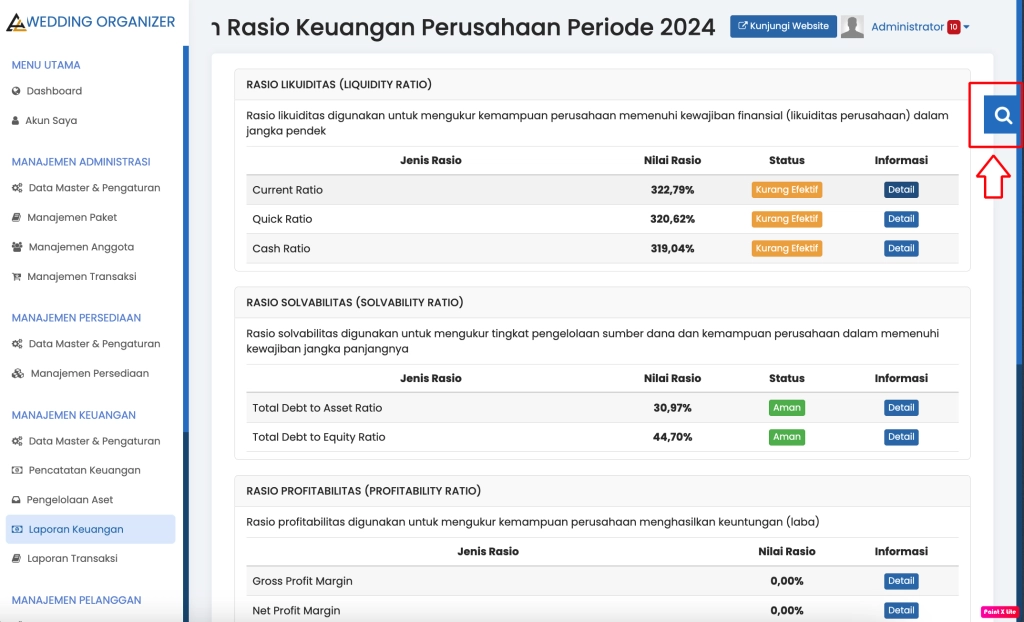Click the sidebar vertical scrollbar
This screenshot has width=1024, height=622.
point(185,240)
